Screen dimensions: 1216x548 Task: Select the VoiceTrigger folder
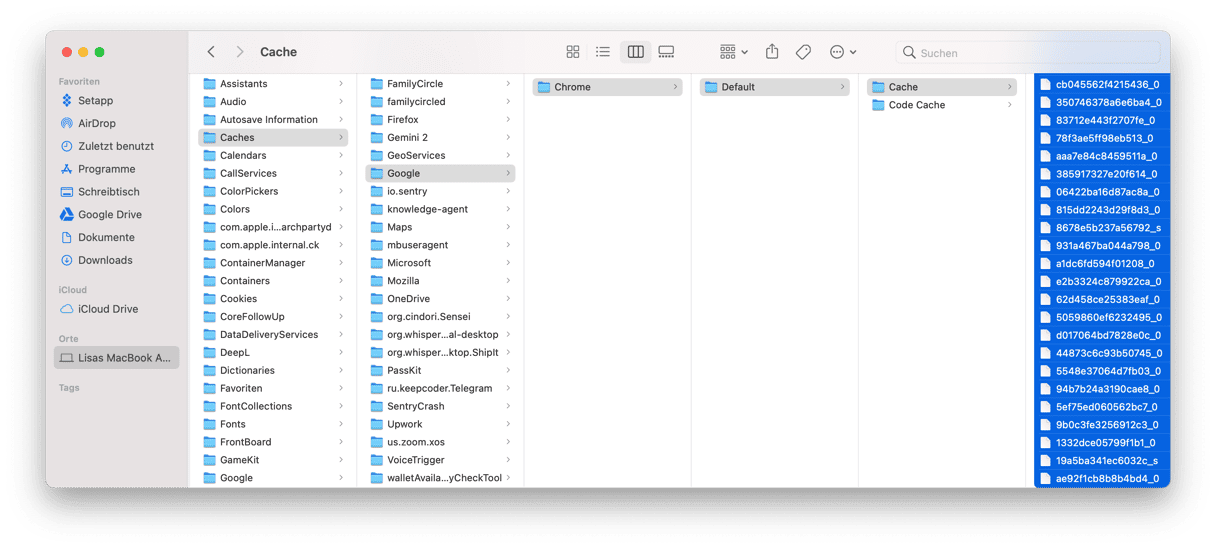pos(440,460)
